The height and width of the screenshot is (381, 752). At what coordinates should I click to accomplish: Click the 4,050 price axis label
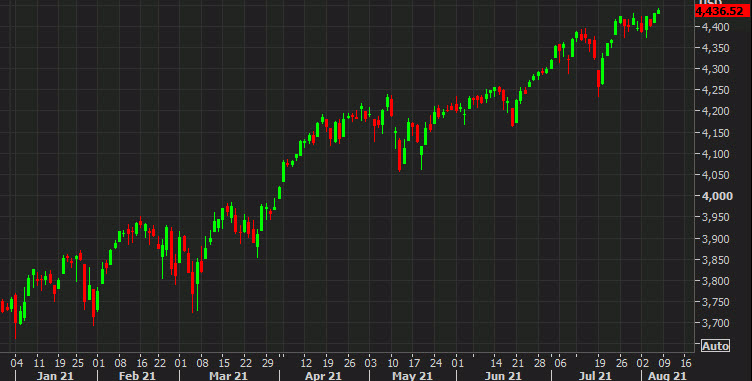[717, 175]
